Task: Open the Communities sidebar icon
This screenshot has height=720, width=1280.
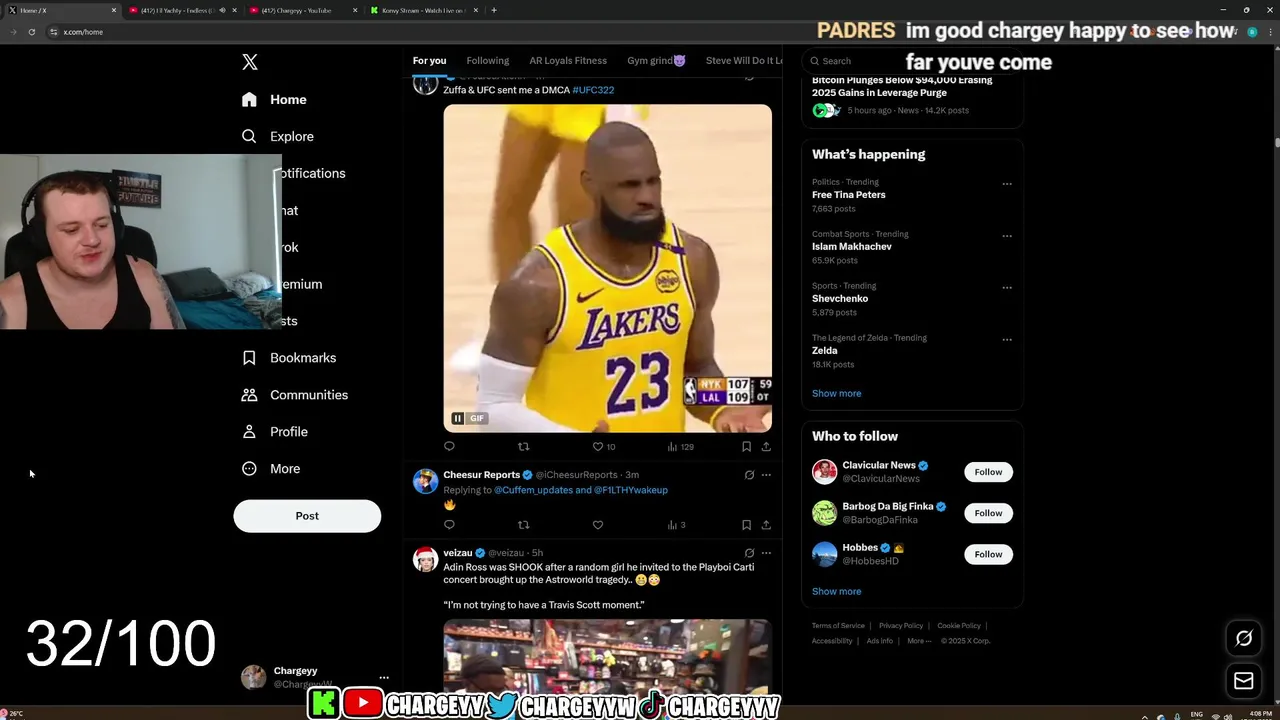Action: pos(249,395)
